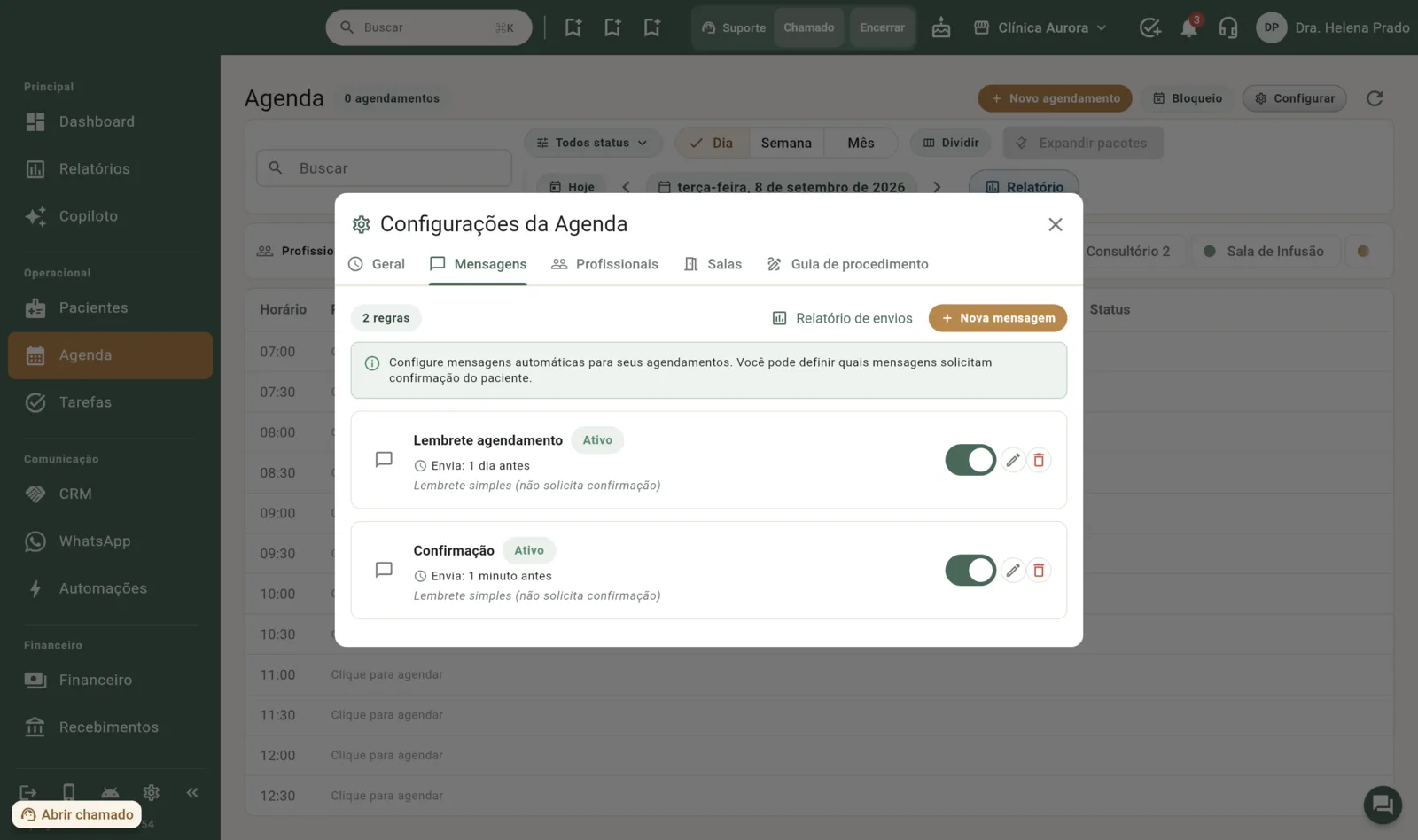Click the mobile phone icon in sidebar footer

coord(69,792)
